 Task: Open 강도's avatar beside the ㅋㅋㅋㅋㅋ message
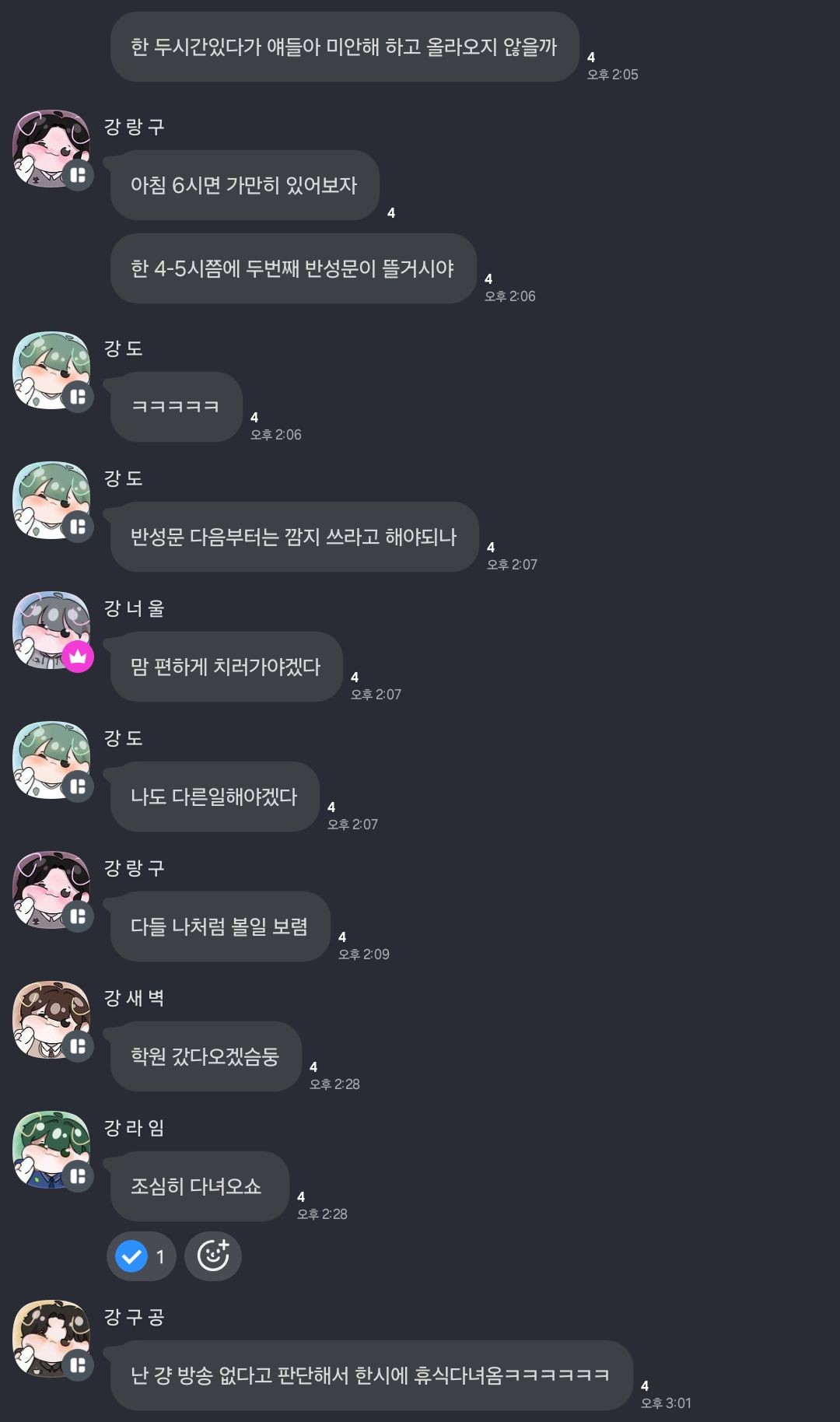pyautogui.click(x=51, y=370)
